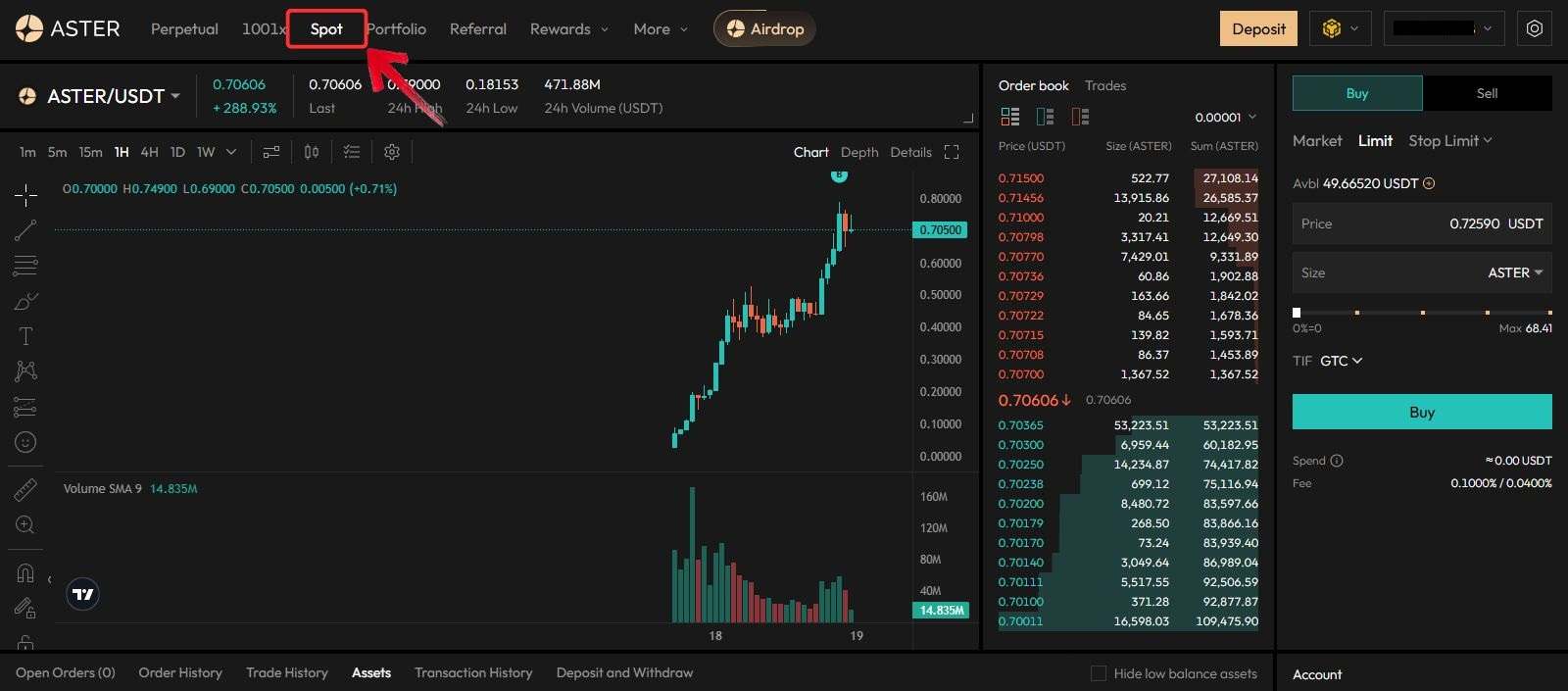Go to the Perpetual tab
The height and width of the screenshot is (691, 1568).
click(x=184, y=28)
